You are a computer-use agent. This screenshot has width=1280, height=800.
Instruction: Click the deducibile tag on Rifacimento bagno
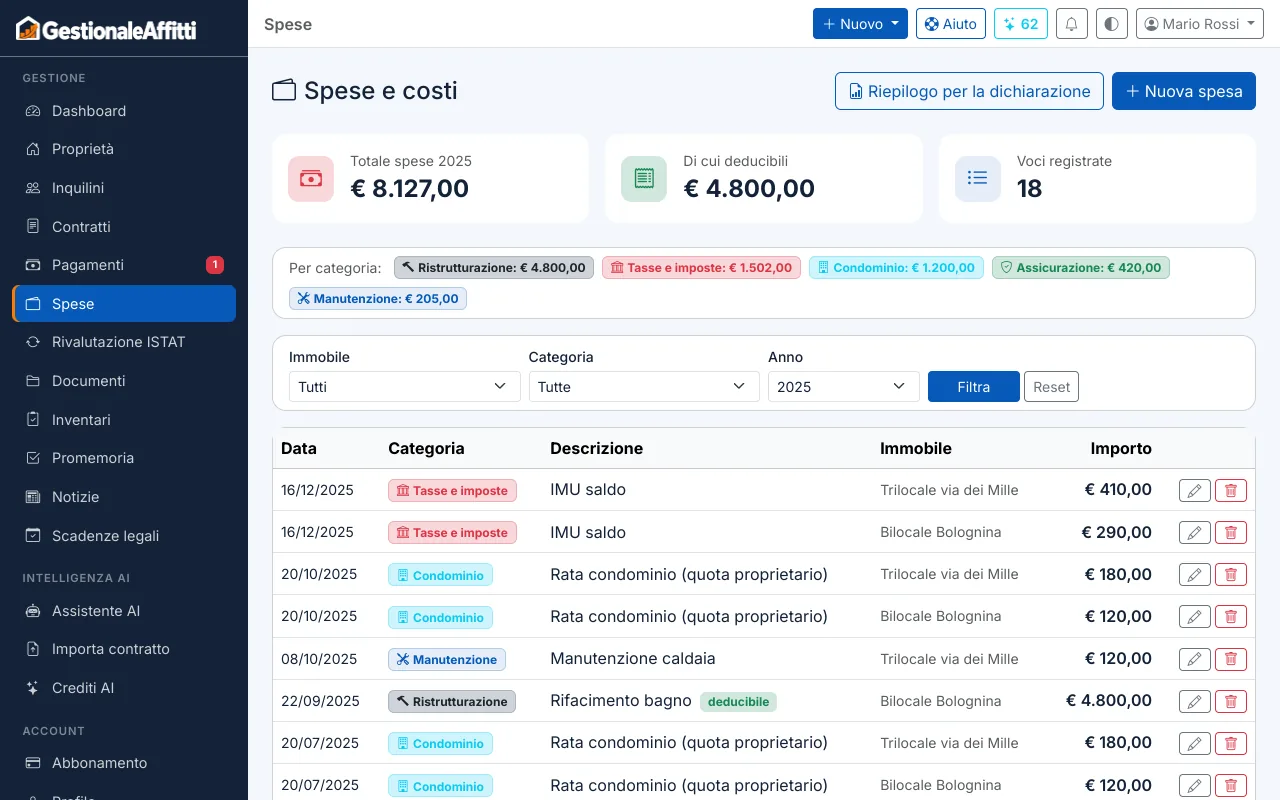click(738, 702)
